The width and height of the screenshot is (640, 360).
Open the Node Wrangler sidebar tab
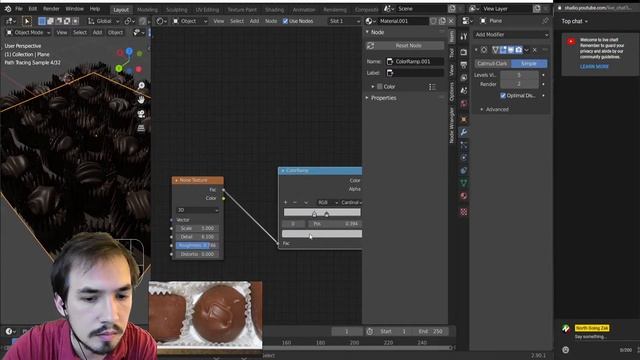click(x=451, y=125)
